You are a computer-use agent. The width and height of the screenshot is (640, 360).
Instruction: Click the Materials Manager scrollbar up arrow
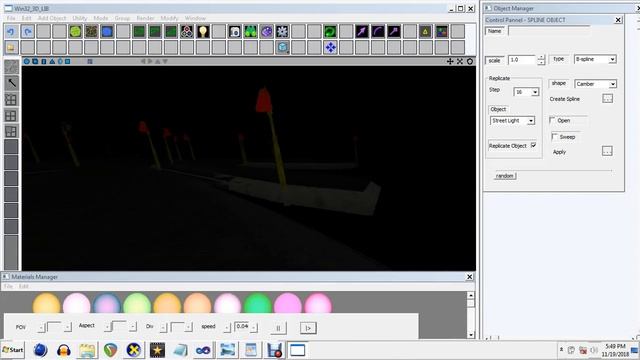pos(471,295)
